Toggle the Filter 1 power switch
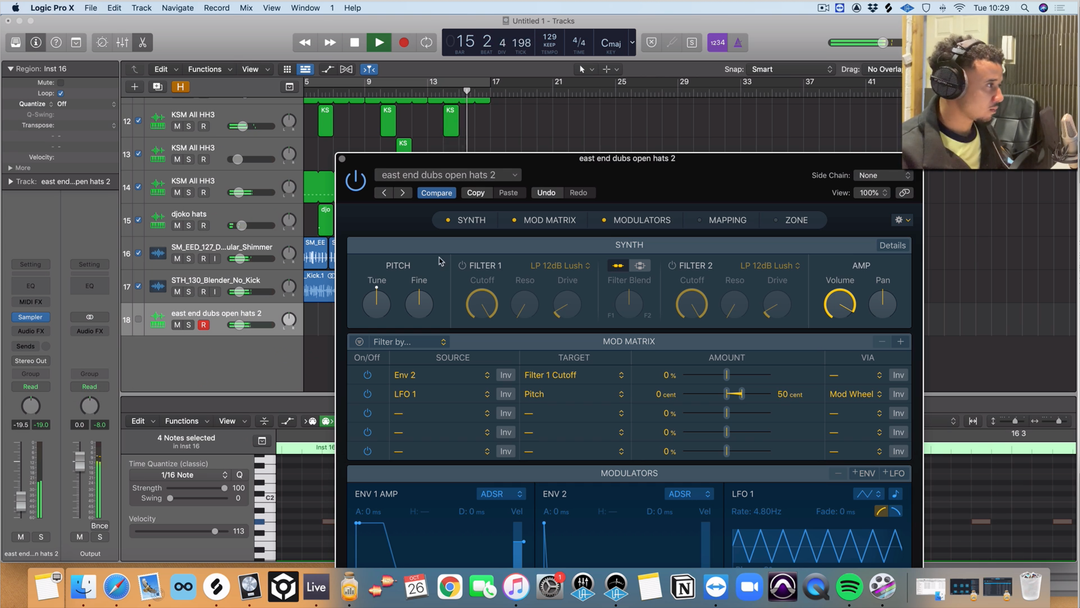Viewport: 1080px width, 608px height. point(462,266)
